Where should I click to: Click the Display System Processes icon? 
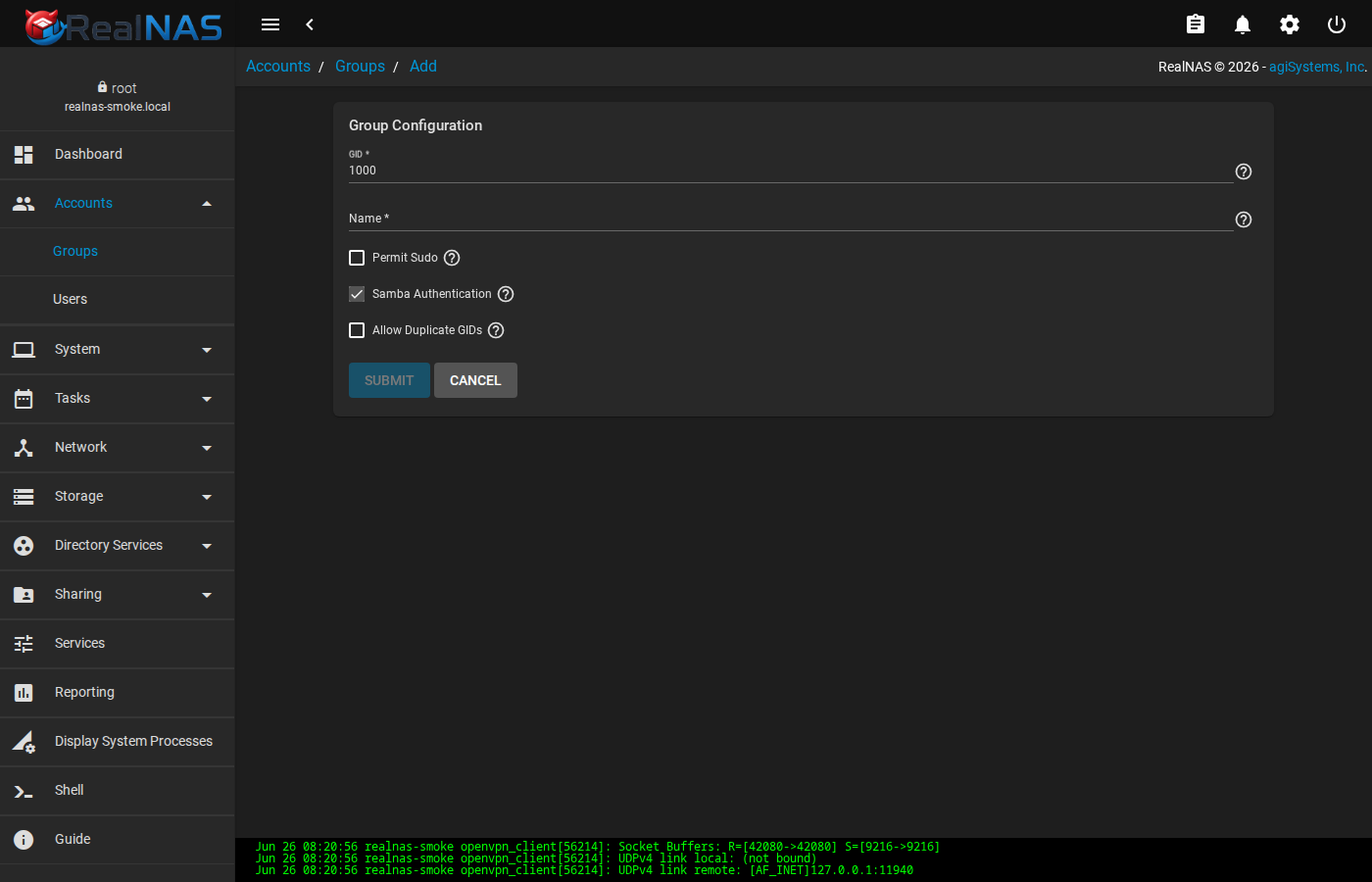click(24, 742)
